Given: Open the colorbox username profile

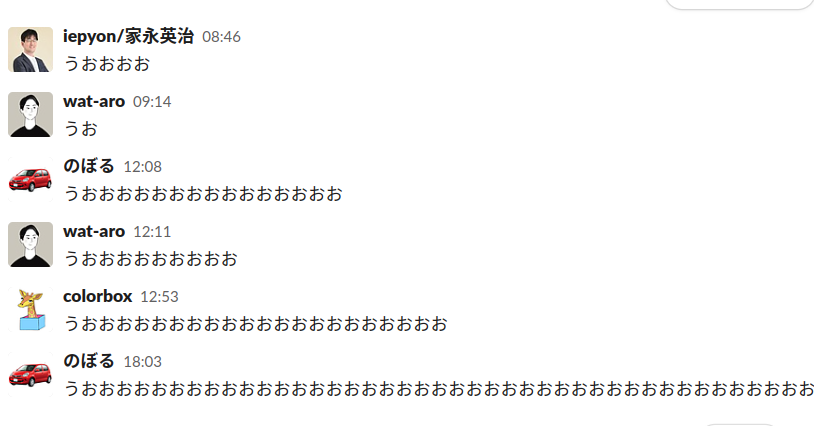Looking at the screenshot, I should pyautogui.click(x=98, y=296).
